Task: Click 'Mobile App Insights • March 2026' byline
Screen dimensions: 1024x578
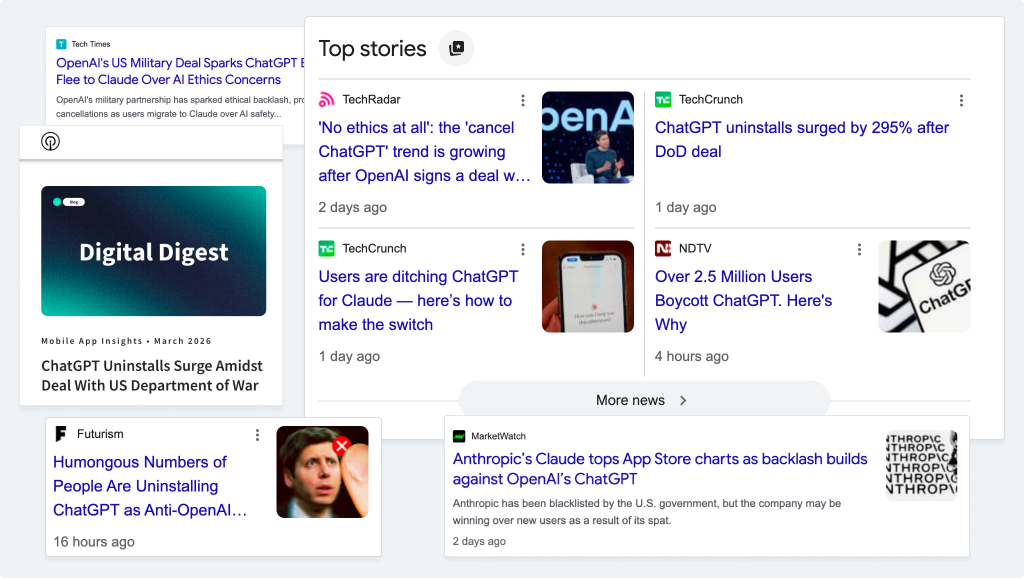Action: tap(126, 341)
